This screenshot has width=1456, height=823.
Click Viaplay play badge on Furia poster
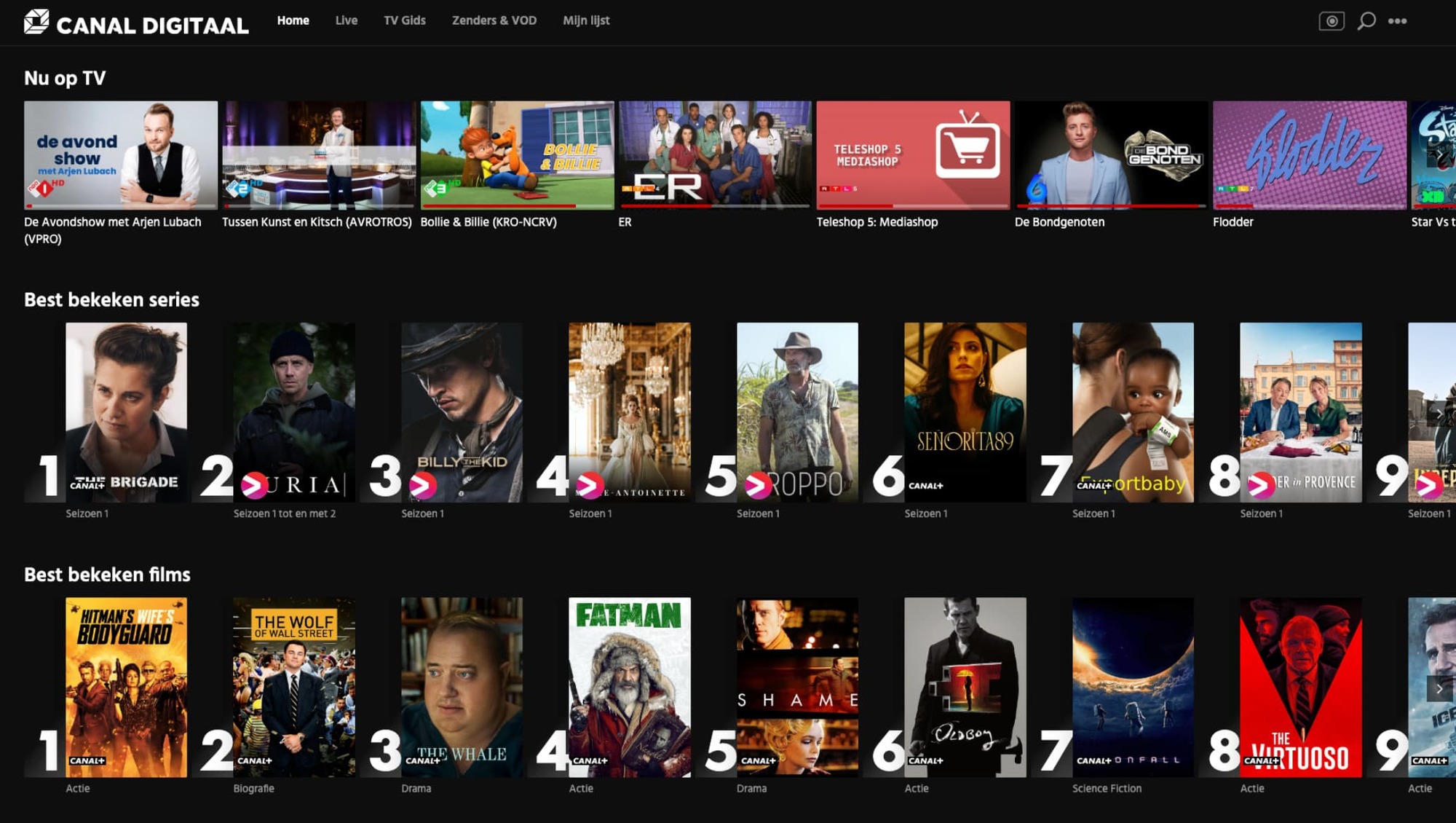[255, 484]
